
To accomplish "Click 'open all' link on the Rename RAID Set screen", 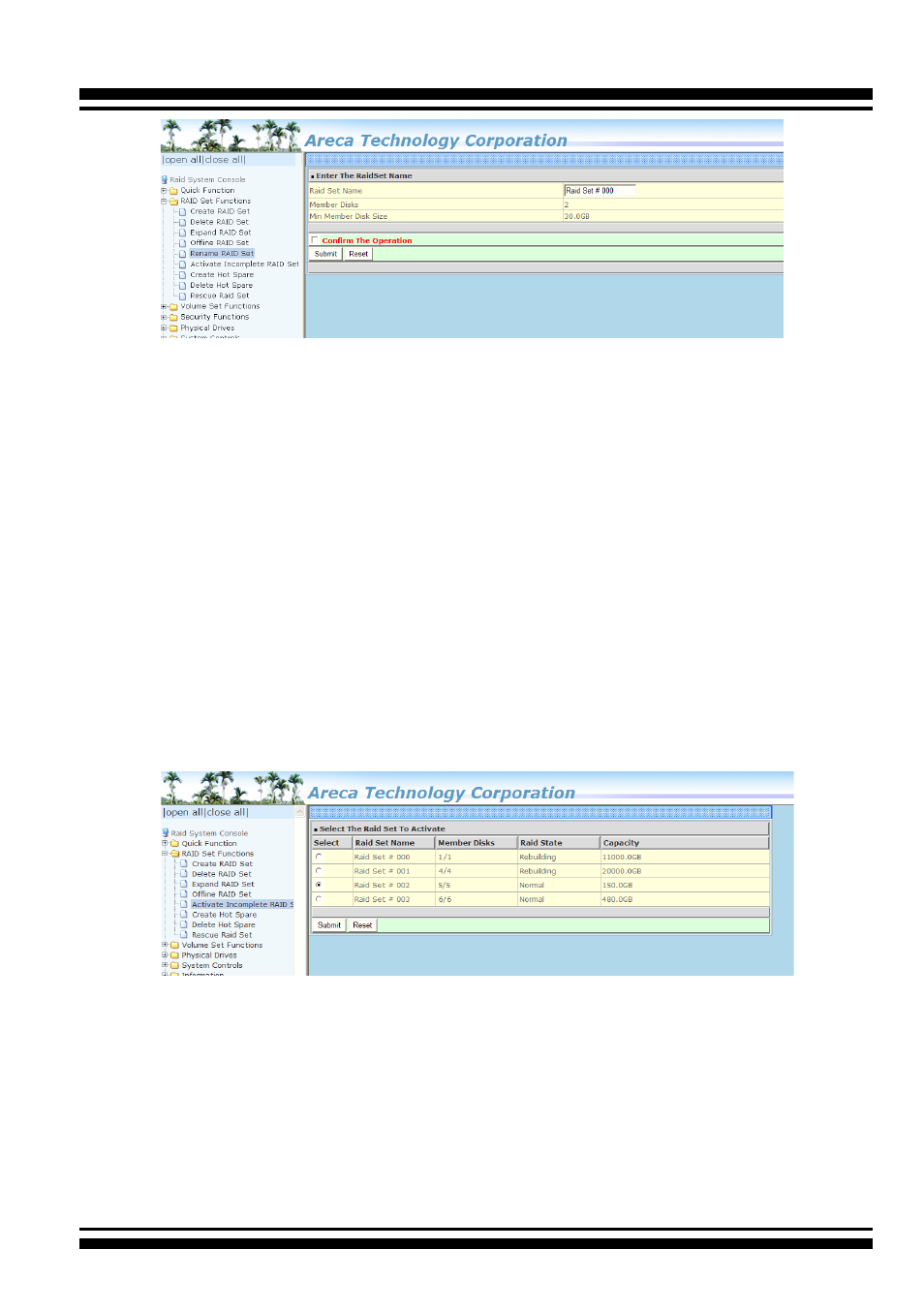I will click(183, 160).
